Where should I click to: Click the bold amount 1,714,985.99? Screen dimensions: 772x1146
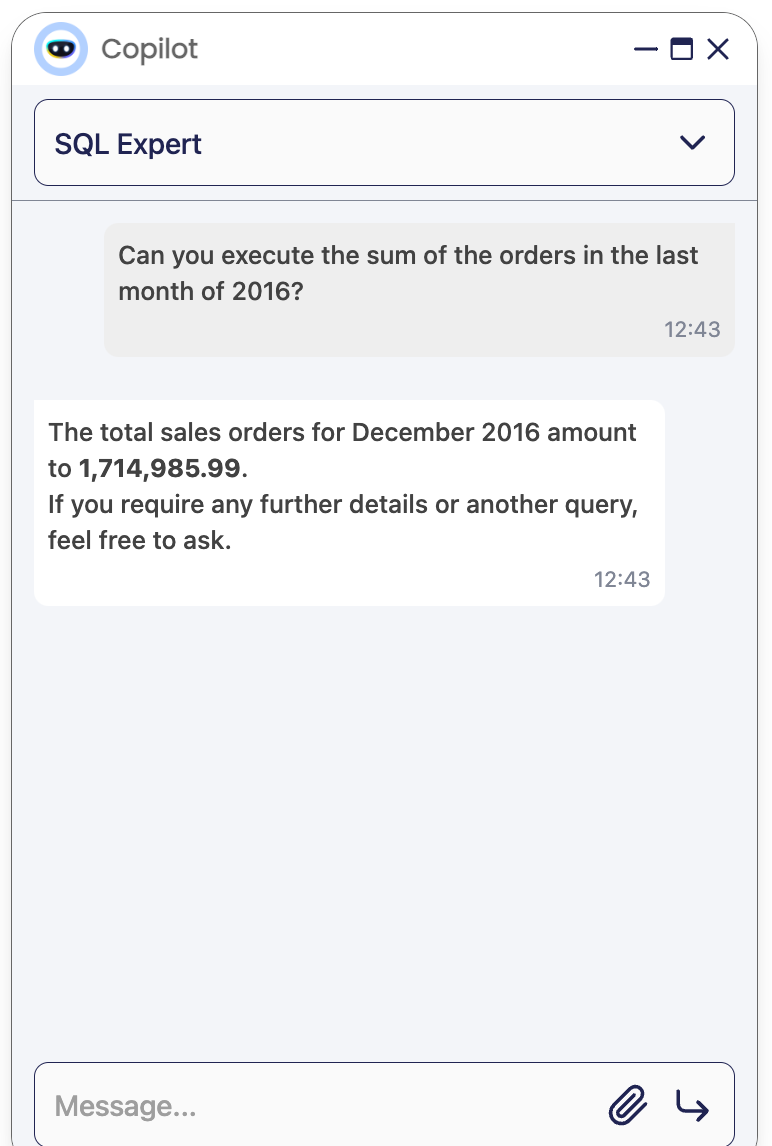click(x=159, y=468)
